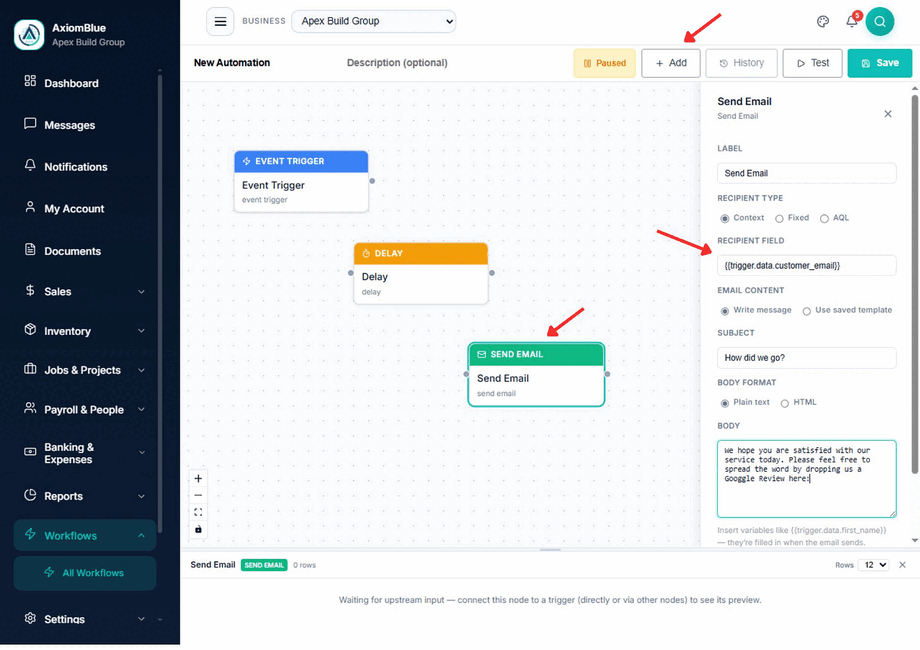
Task: Click the Send Email node envelope icon
Action: tap(482, 354)
